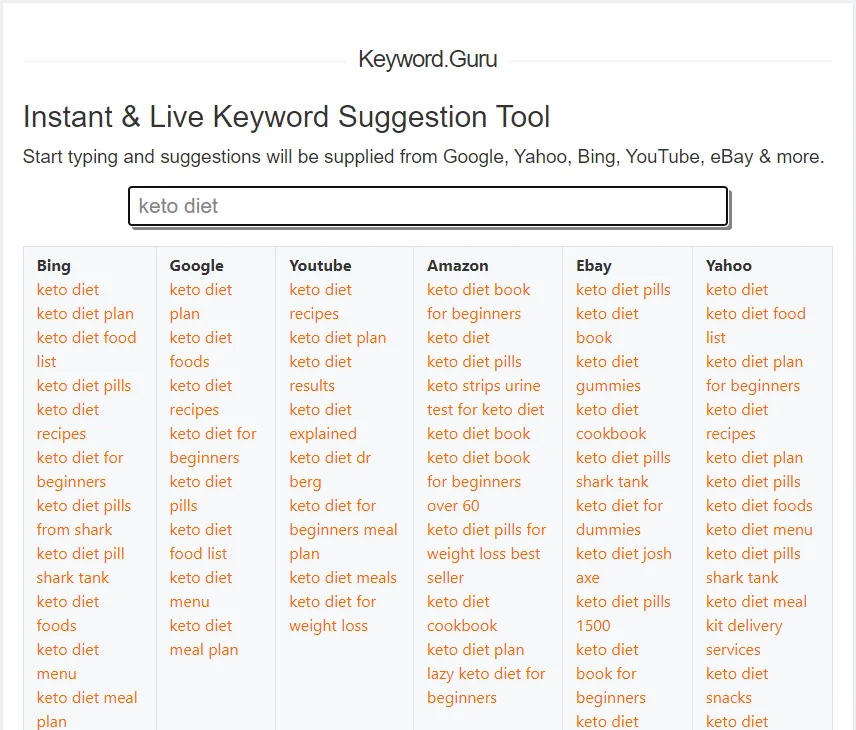Select Ebay's 'keto diet for dummies' link

(x=619, y=518)
